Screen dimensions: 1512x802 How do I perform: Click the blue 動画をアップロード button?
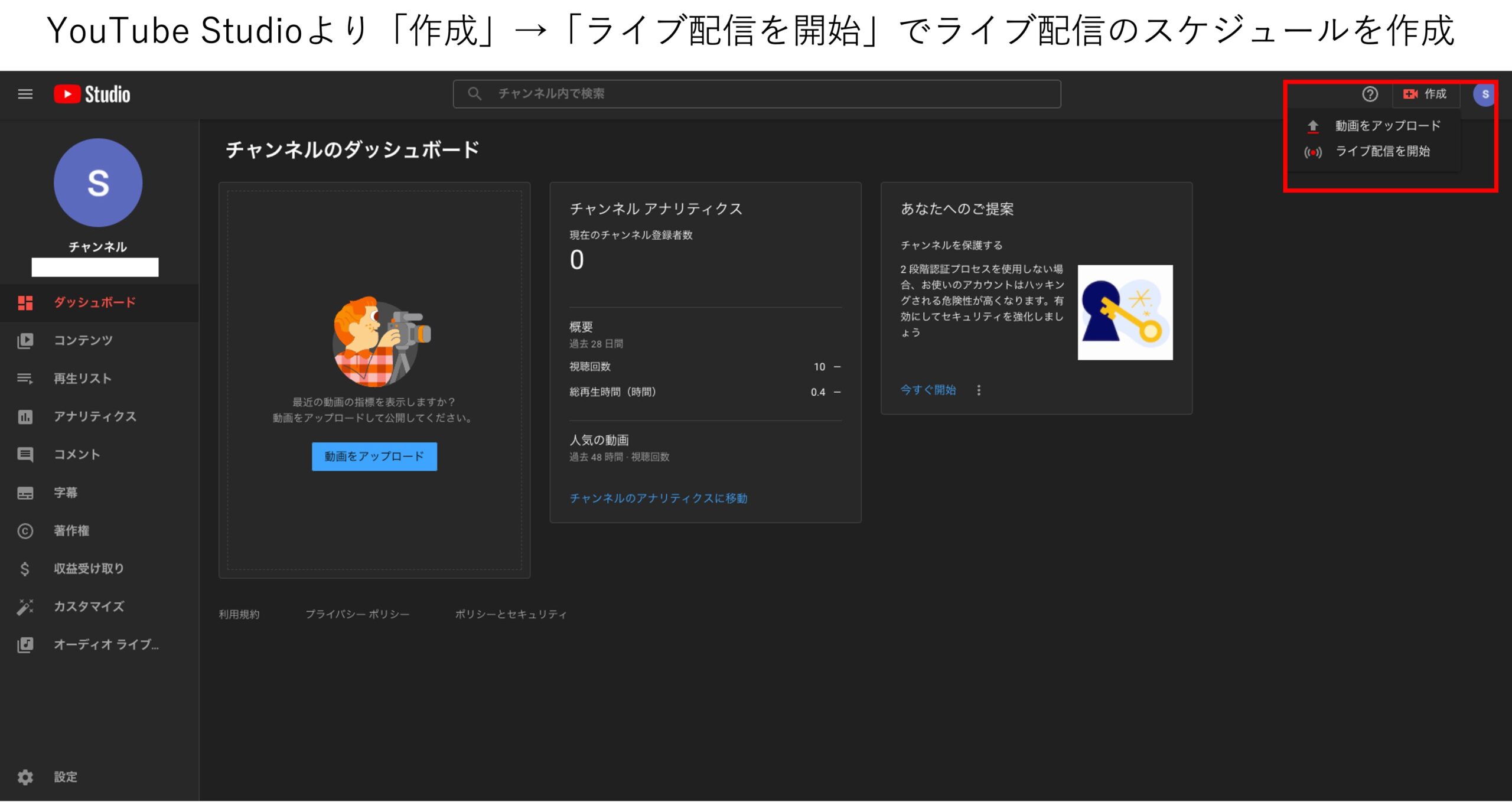(x=374, y=457)
